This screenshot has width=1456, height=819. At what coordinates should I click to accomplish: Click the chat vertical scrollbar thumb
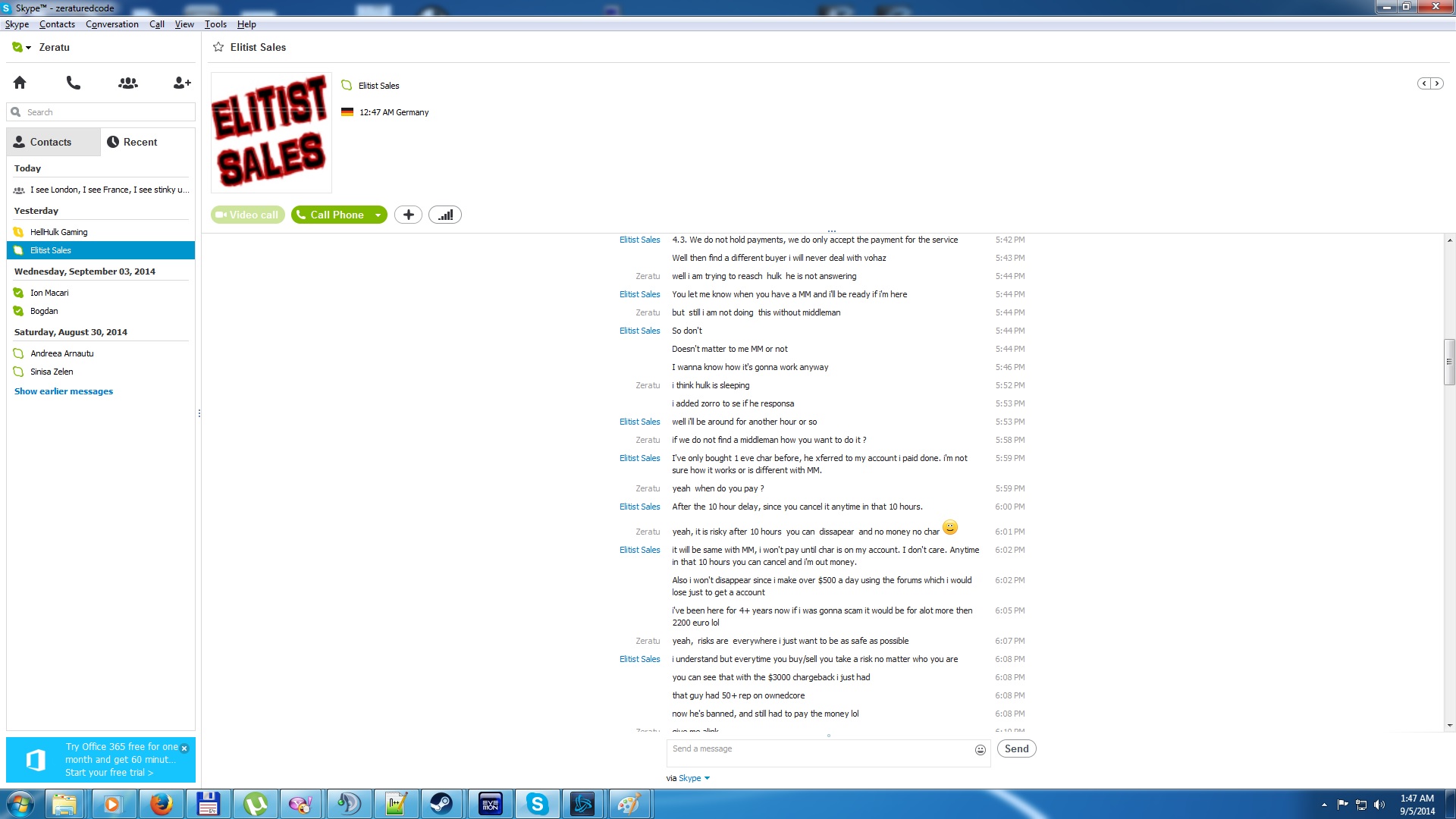pyautogui.click(x=1449, y=362)
